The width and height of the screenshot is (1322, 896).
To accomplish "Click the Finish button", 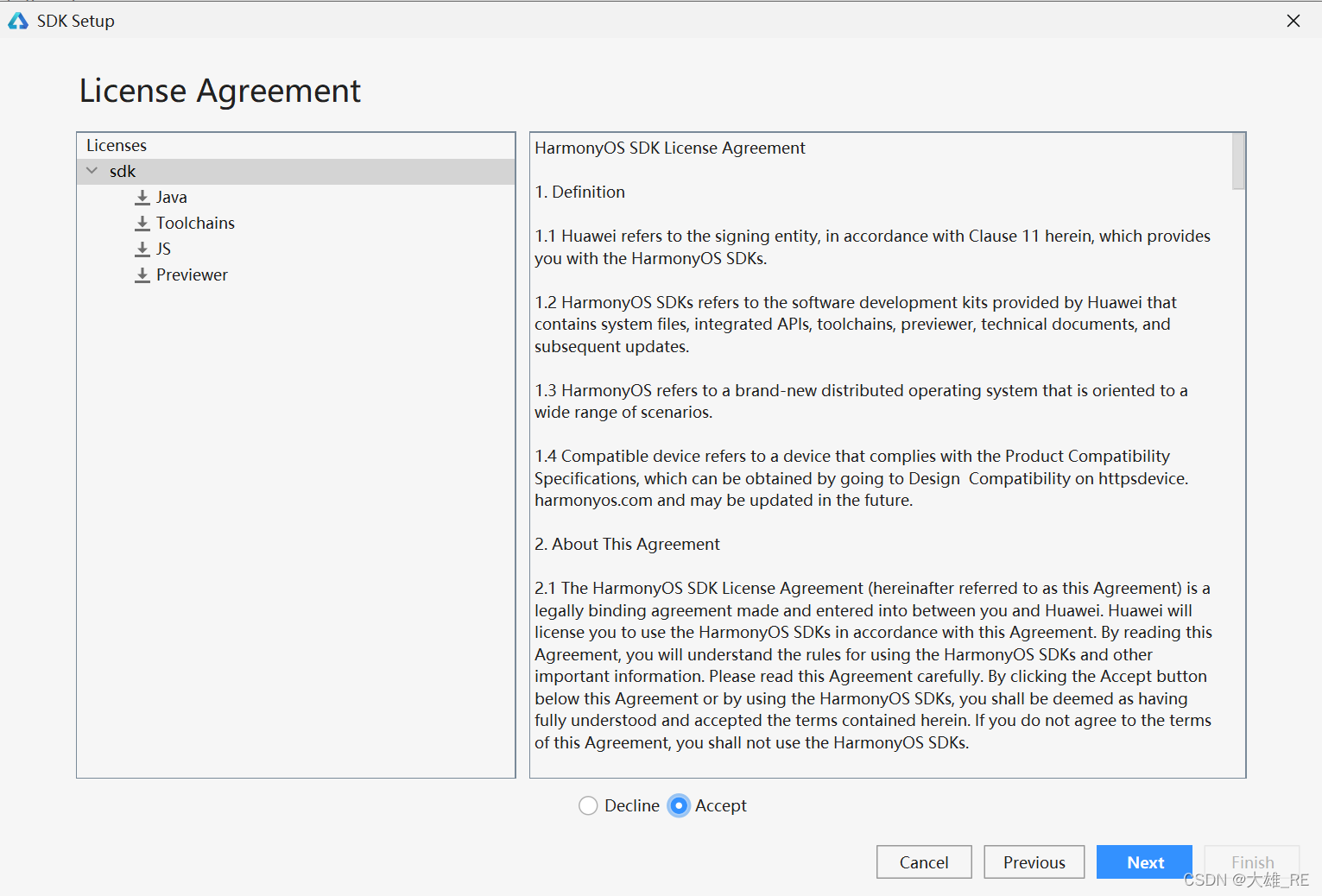I will tap(1252, 862).
